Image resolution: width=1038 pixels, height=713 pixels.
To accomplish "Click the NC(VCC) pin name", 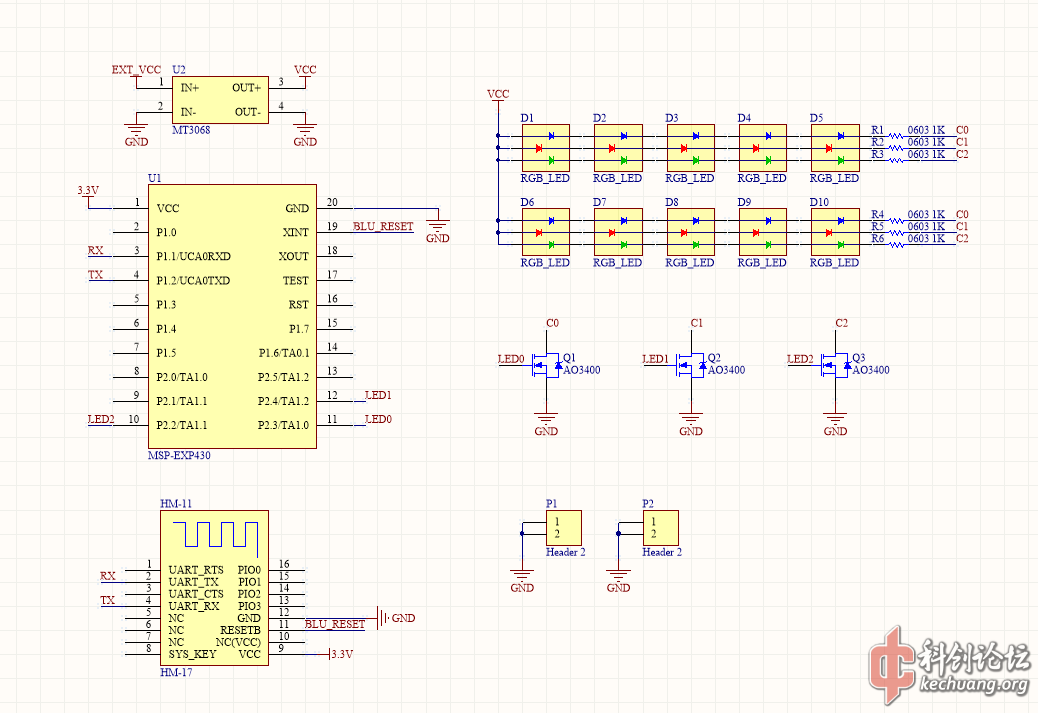I will pos(238,642).
